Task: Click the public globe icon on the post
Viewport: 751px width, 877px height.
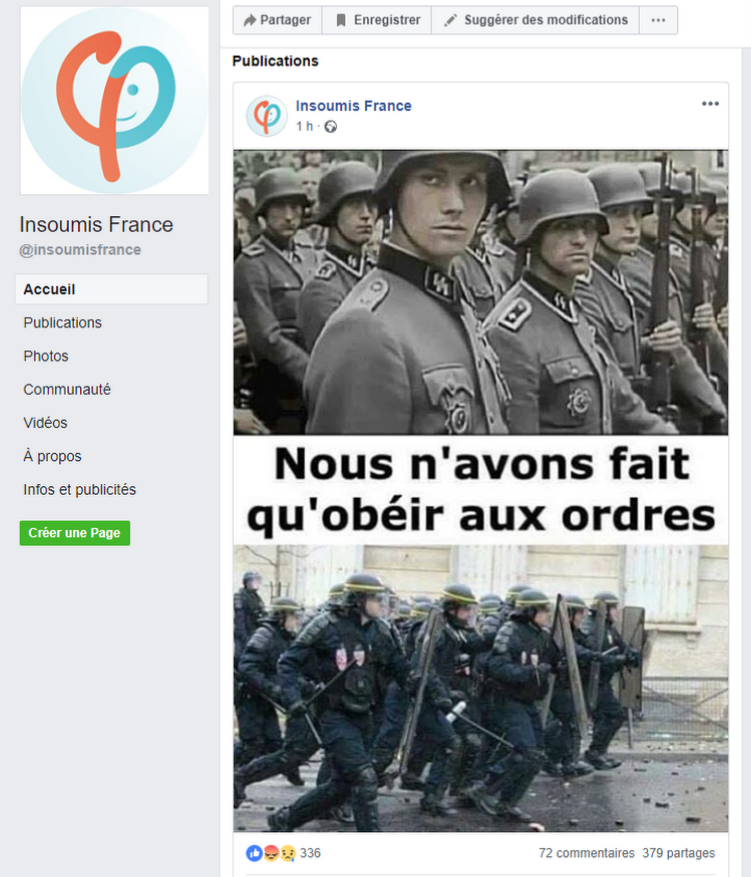Action: click(330, 127)
